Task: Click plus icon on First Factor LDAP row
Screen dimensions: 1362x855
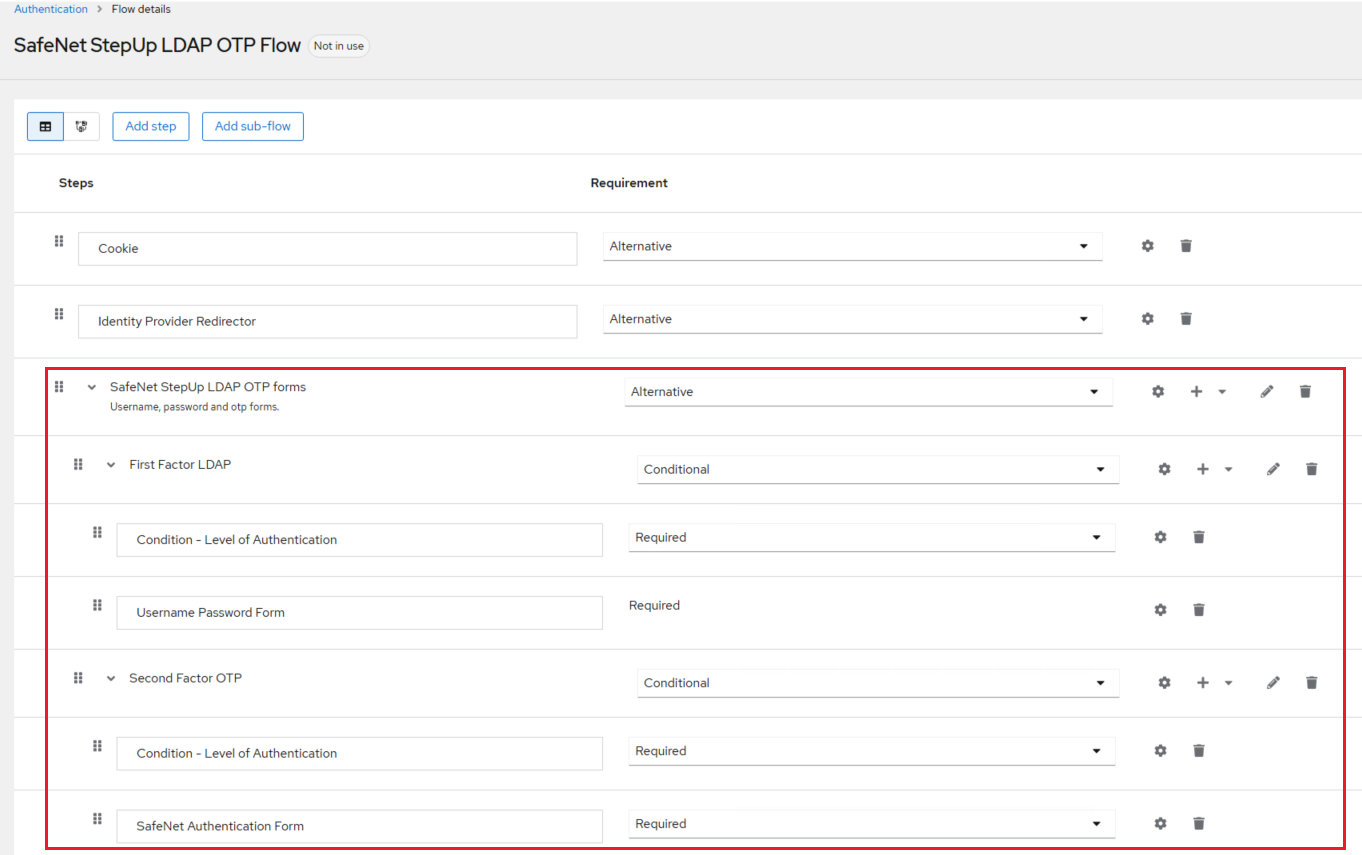Action: [x=1203, y=469]
